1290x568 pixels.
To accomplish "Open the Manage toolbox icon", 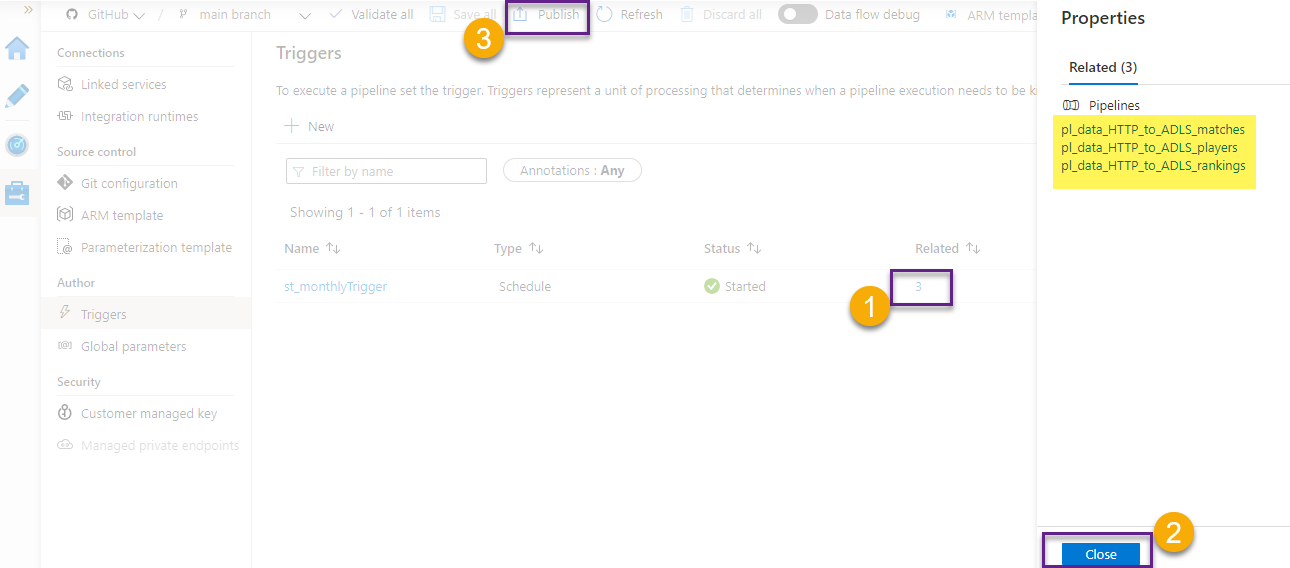I will tap(18, 192).
